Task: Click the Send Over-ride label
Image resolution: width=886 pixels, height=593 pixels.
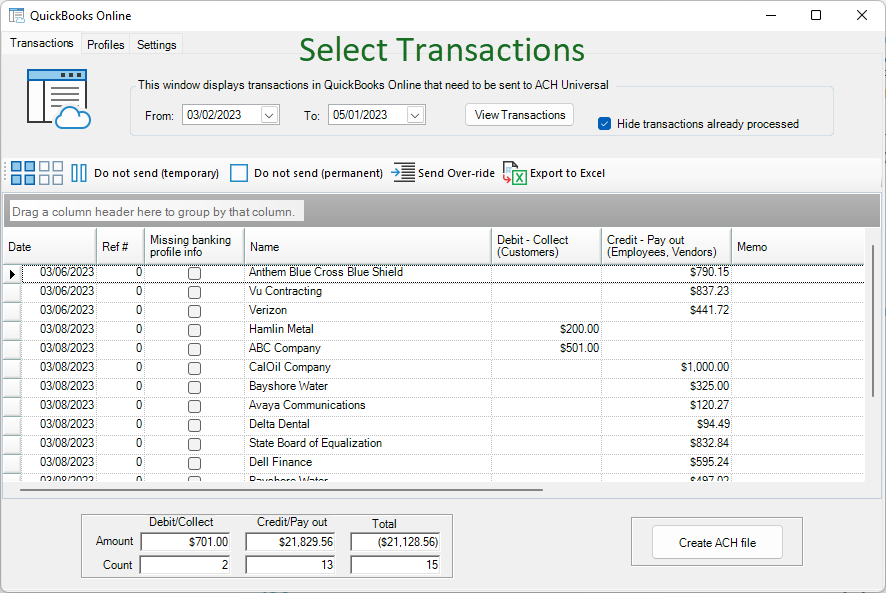Action: click(457, 173)
